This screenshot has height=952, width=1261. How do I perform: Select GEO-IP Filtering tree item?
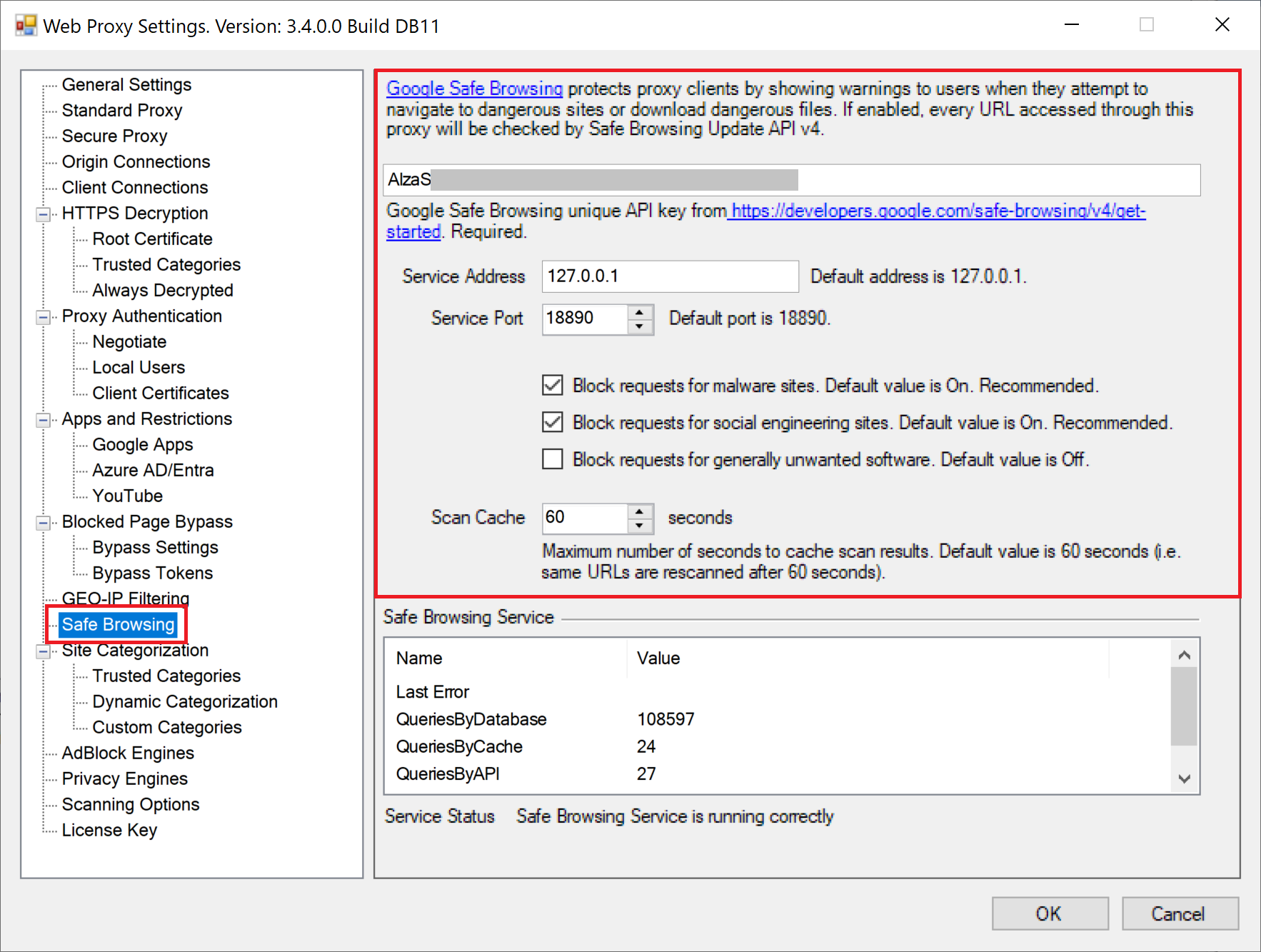click(126, 598)
